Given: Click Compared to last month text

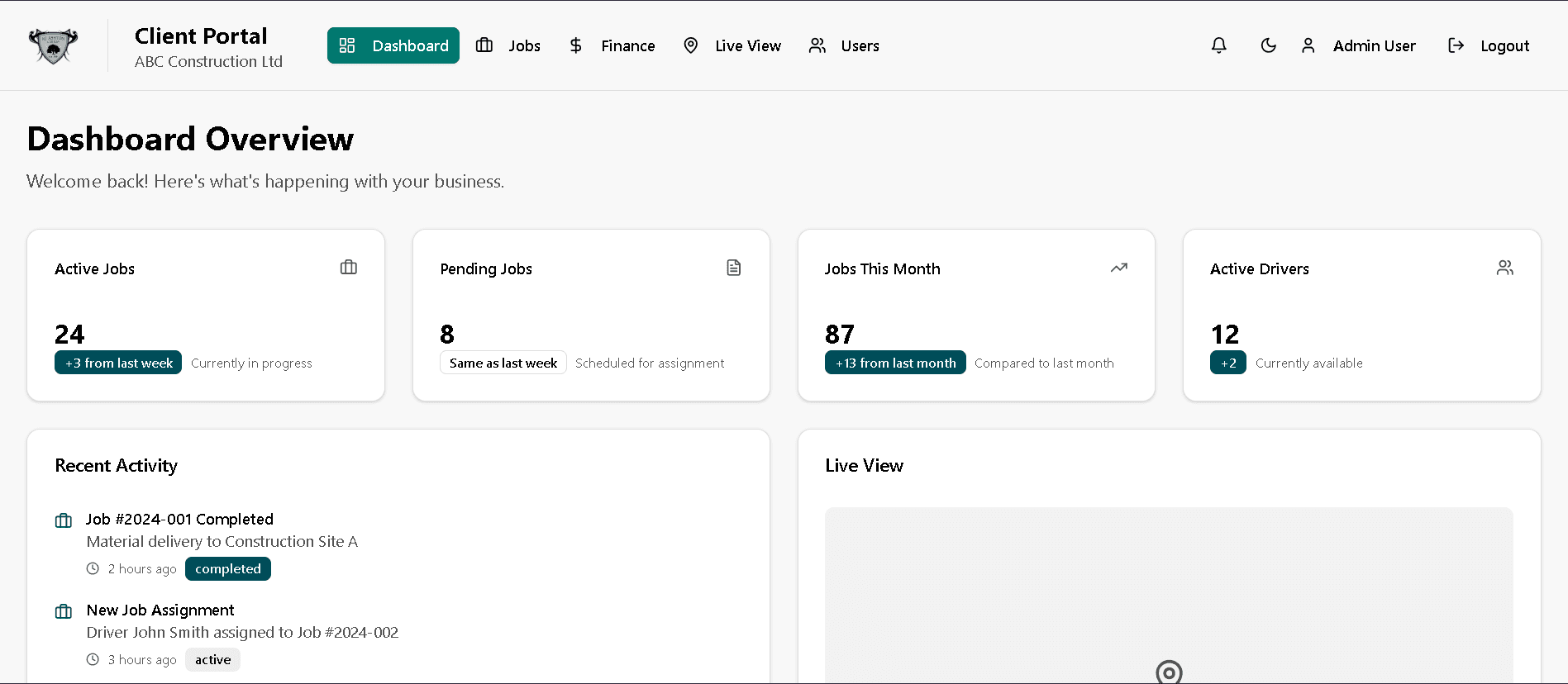Looking at the screenshot, I should [1044, 363].
